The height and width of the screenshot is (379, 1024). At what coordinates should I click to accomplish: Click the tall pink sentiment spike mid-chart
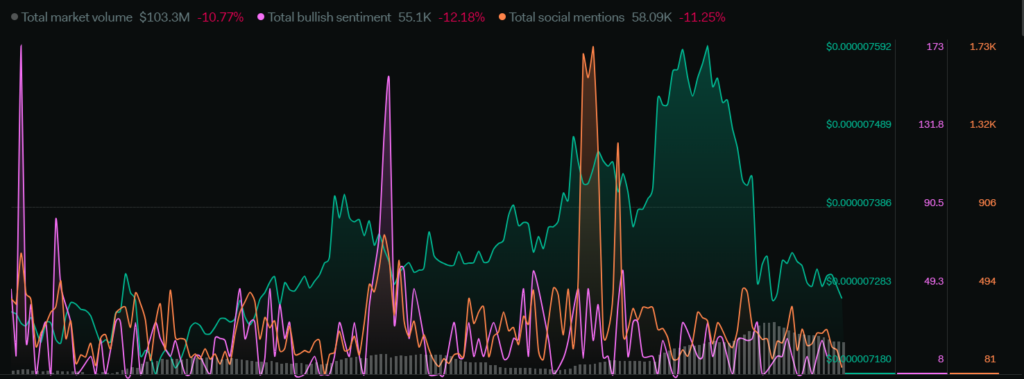point(389,78)
